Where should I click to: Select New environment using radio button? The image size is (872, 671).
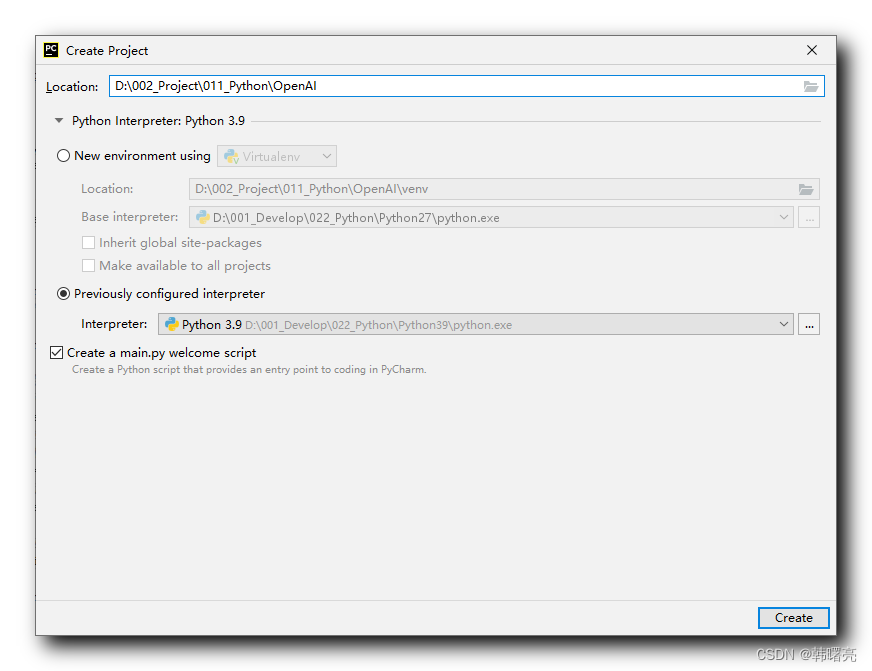pos(63,156)
